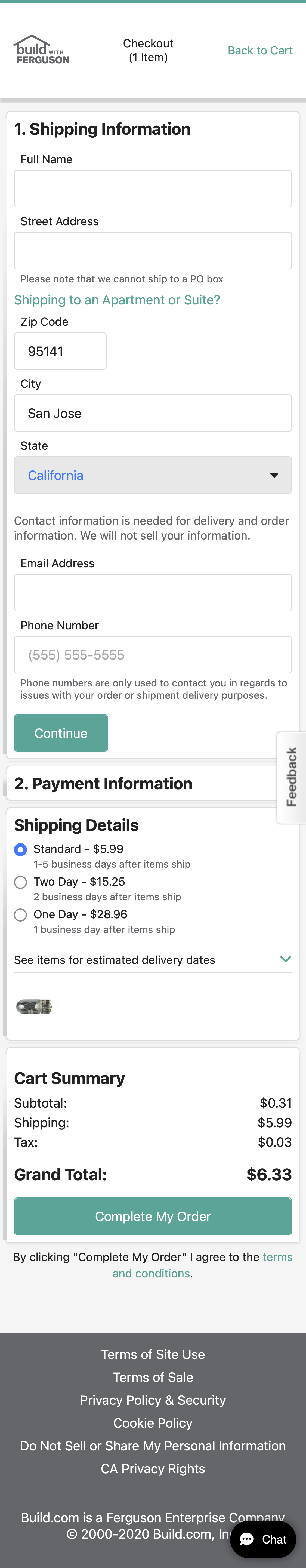Click inside the Phone Number field
Viewport: 306px width, 1568px height.
153,654
